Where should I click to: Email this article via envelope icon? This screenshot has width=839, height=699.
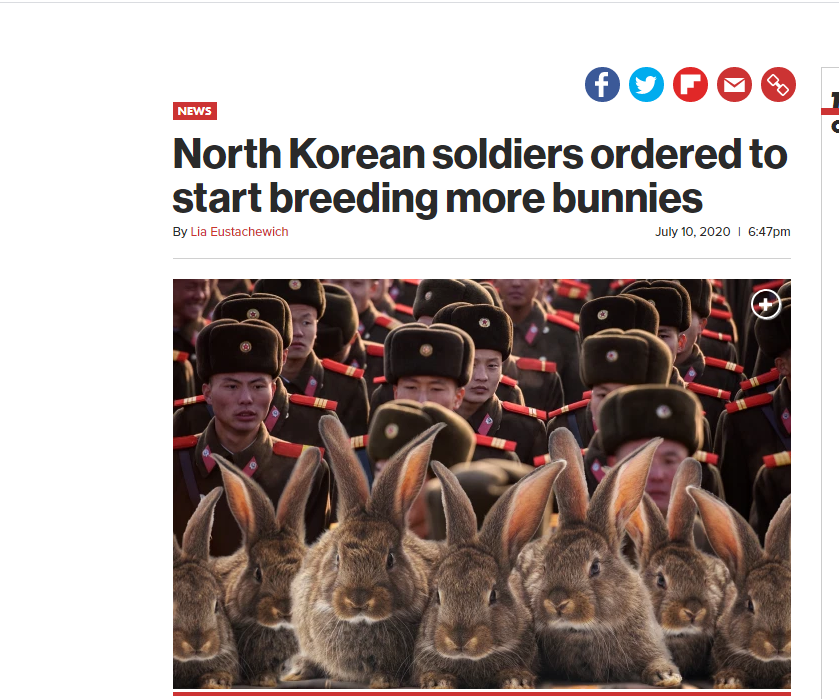click(x=734, y=84)
